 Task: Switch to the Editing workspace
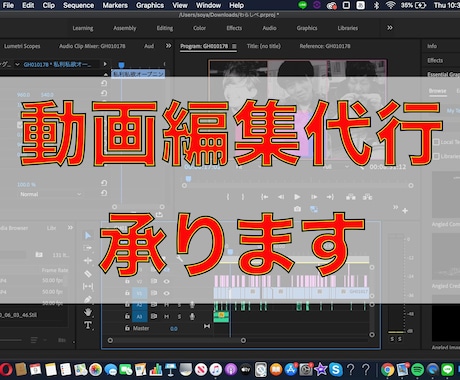click(165, 28)
